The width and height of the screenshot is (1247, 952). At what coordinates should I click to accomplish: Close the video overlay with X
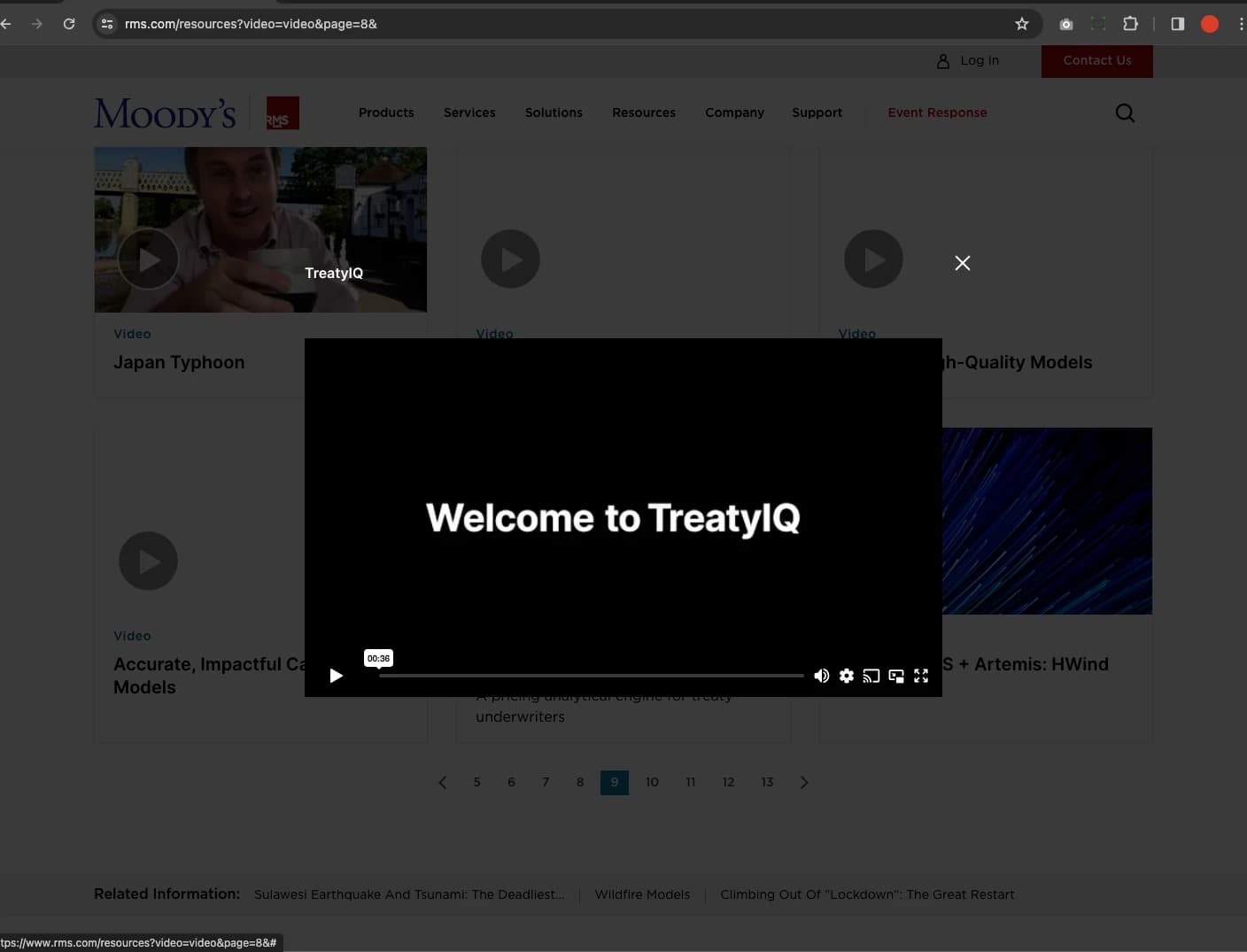[963, 263]
